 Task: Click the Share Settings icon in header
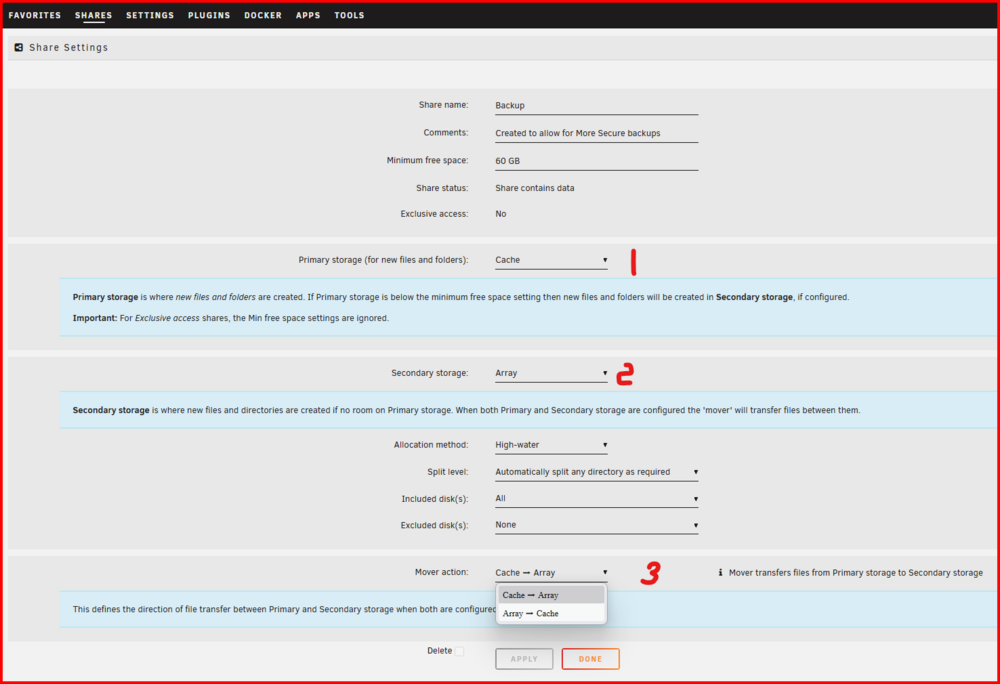18,47
